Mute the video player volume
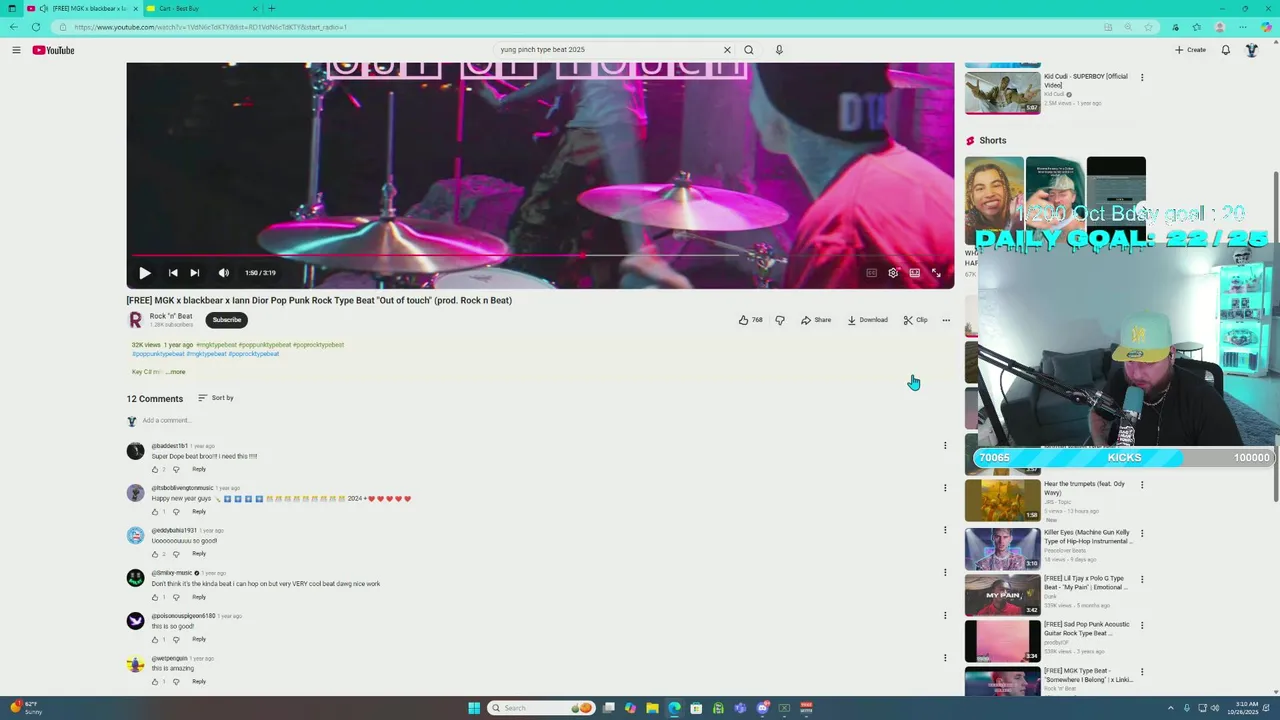 pos(224,273)
